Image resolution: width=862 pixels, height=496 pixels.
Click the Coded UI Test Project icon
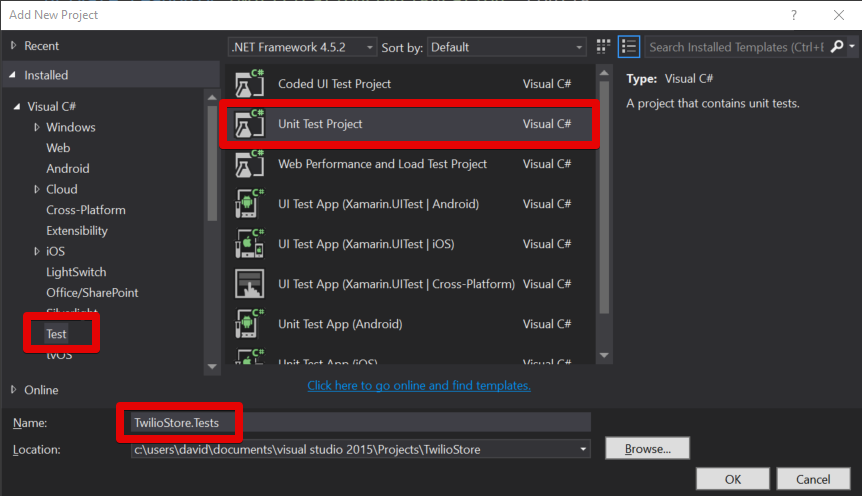coord(249,84)
